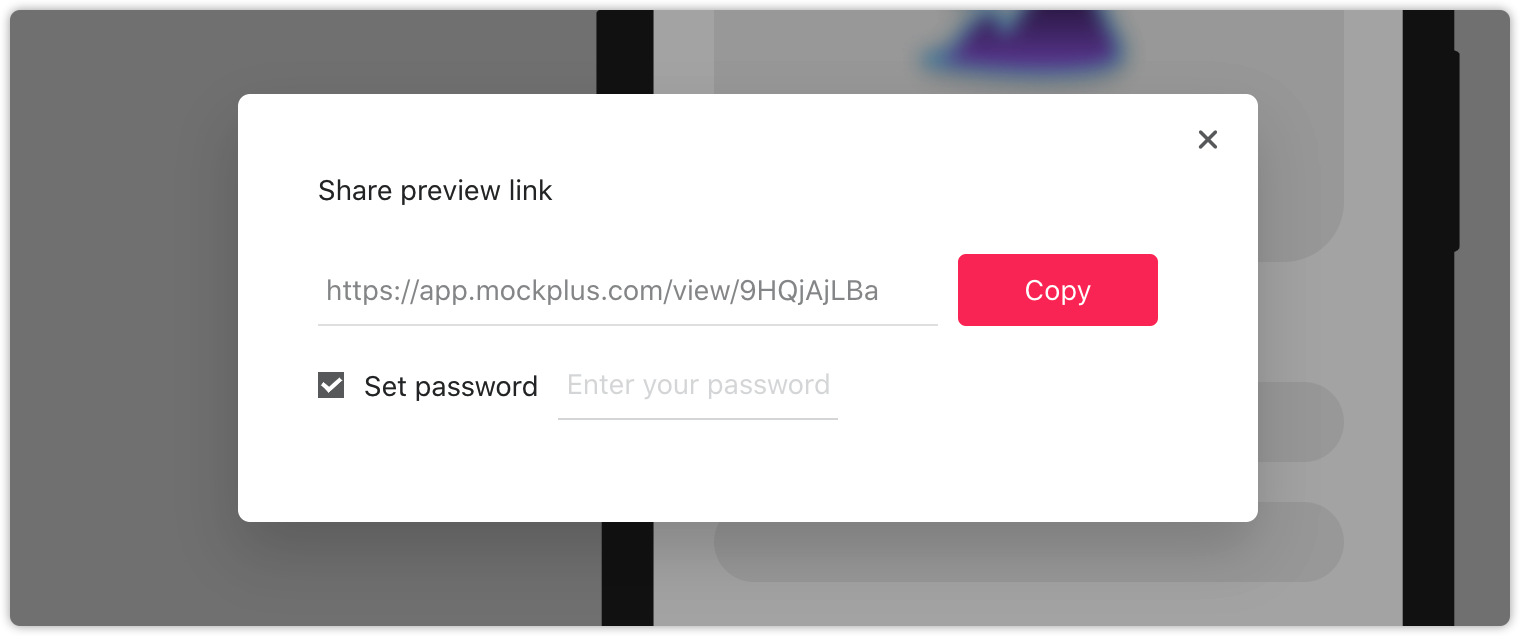Click the empty white space under password row
Screen dimensions: 1520x636
click(x=747, y=470)
